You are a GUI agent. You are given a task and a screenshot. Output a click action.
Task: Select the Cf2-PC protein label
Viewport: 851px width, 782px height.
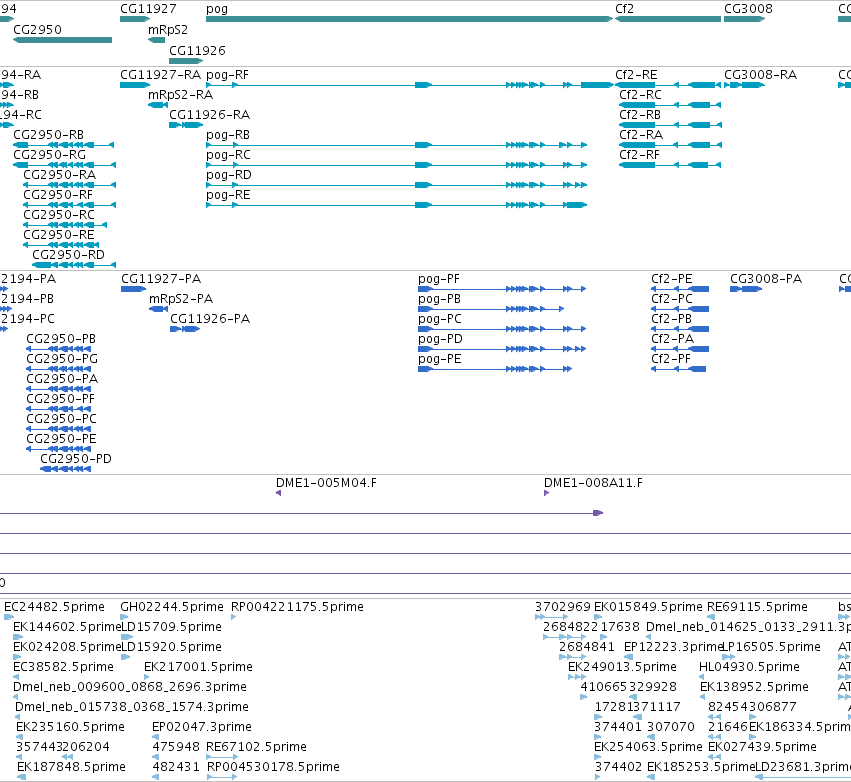(x=672, y=299)
